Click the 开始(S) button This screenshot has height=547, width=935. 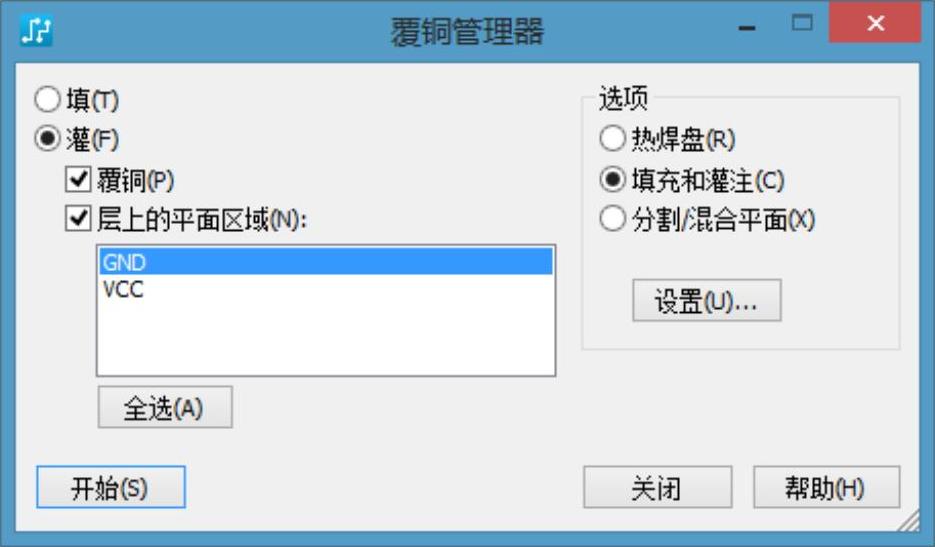[111, 487]
